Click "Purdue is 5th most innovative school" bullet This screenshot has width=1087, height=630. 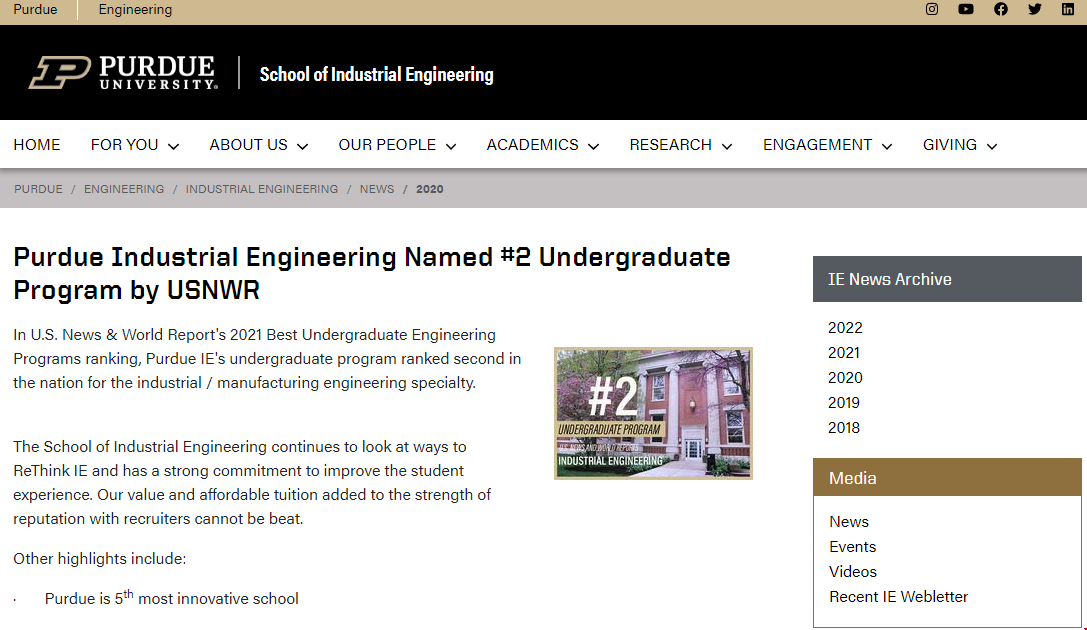(171, 598)
